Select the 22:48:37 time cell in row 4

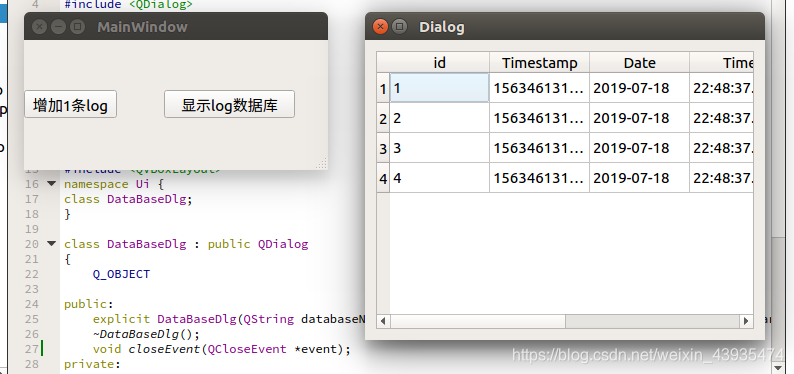coord(722,178)
